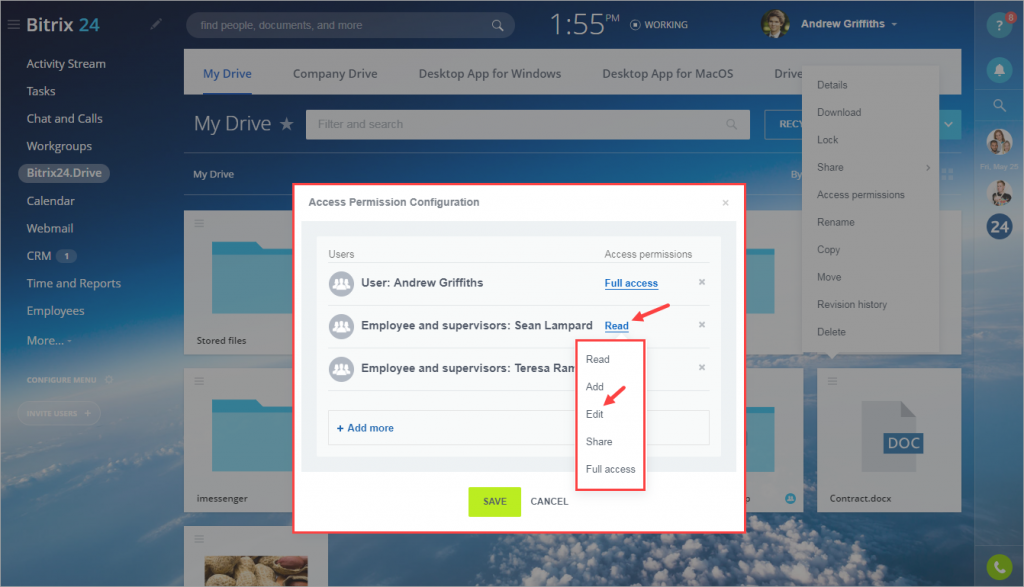Switch to the Company Drive tab
The height and width of the screenshot is (587, 1024).
(x=335, y=74)
